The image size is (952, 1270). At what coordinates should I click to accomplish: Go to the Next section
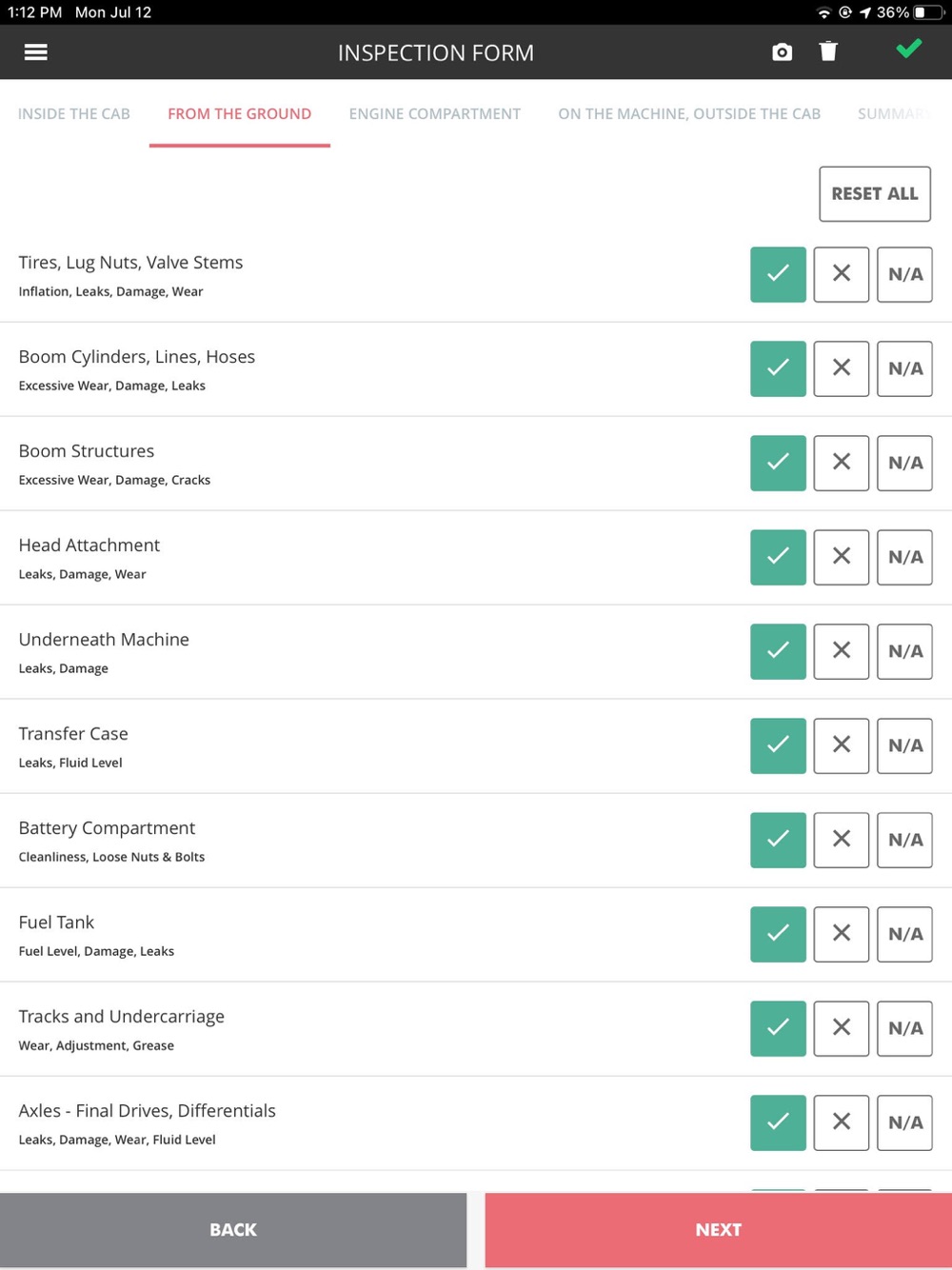(719, 1230)
